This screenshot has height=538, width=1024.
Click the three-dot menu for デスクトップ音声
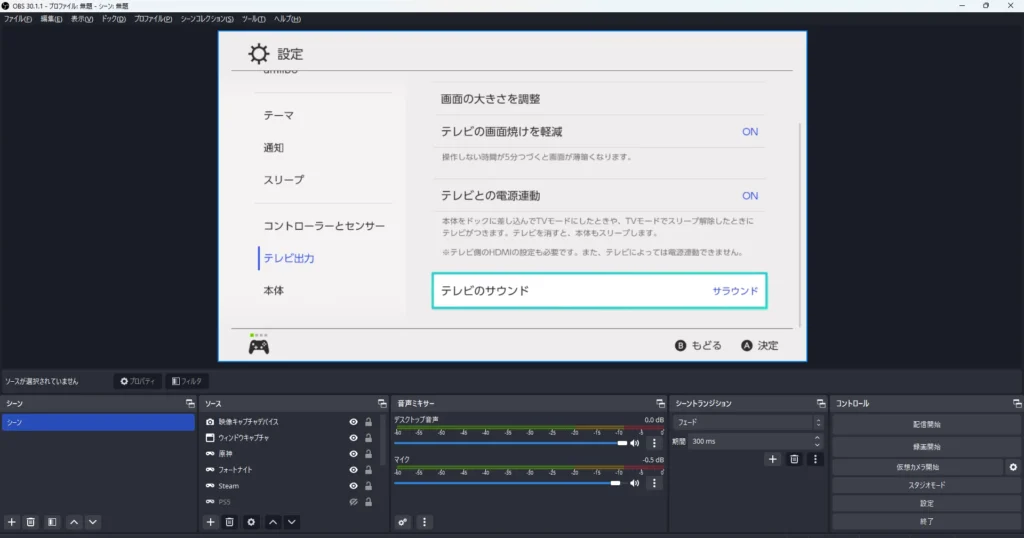pyautogui.click(x=654, y=443)
